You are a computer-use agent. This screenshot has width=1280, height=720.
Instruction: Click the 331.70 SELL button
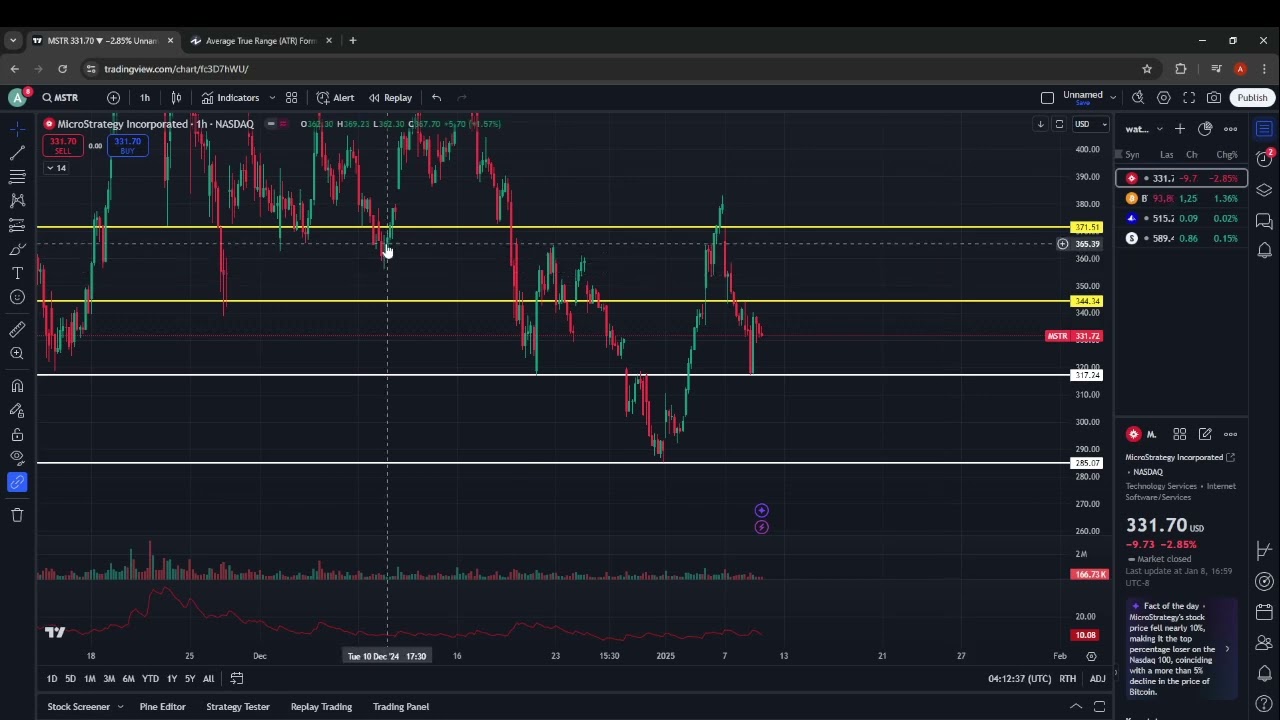63,145
